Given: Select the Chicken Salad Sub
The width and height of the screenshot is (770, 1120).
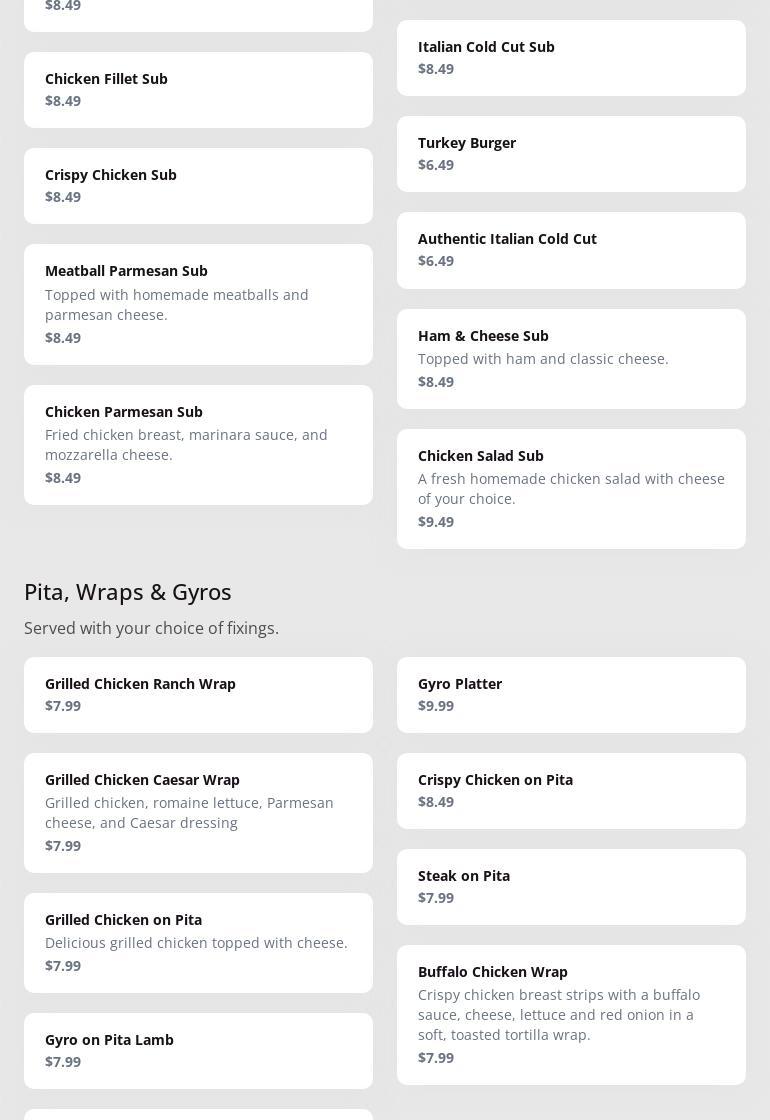Looking at the screenshot, I should pyautogui.click(x=571, y=489).
